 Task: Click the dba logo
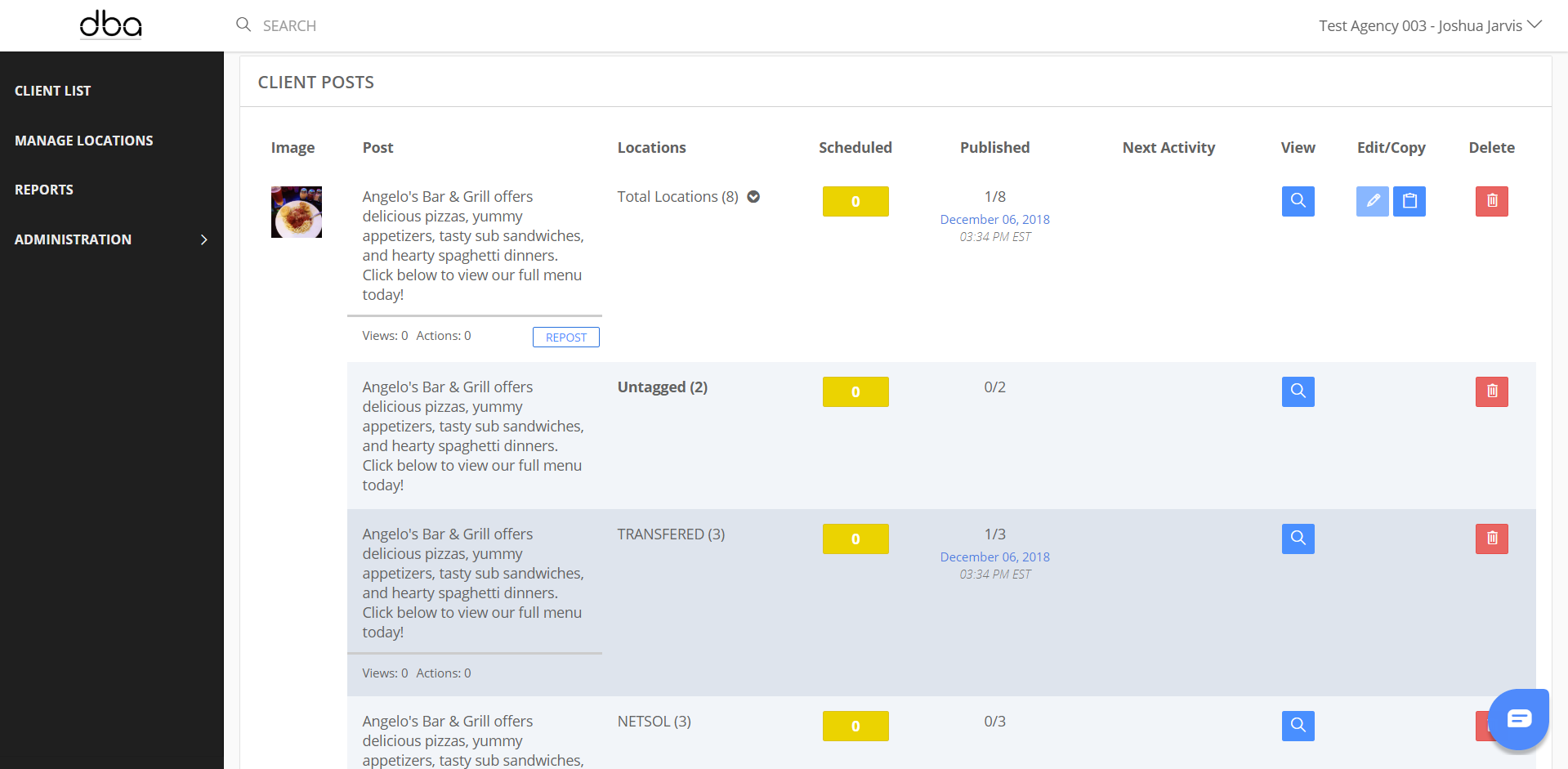pyautogui.click(x=111, y=25)
